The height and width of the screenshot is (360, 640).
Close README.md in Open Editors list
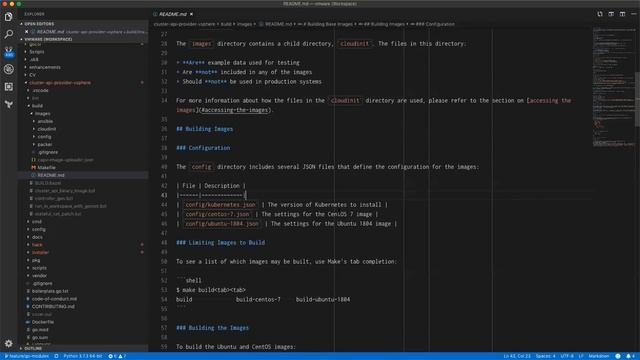(x=27, y=31)
